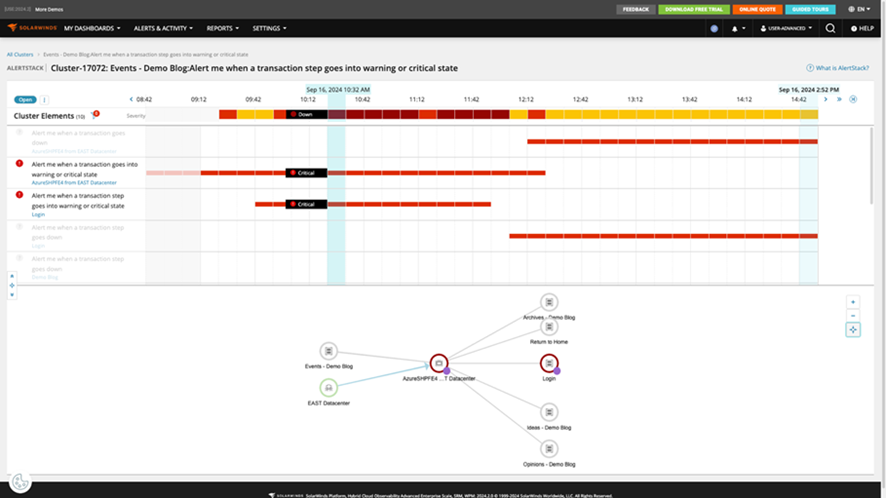Viewport: 886px width, 498px height.
Task: Open What is AlertStack? help link
Action: (x=837, y=68)
